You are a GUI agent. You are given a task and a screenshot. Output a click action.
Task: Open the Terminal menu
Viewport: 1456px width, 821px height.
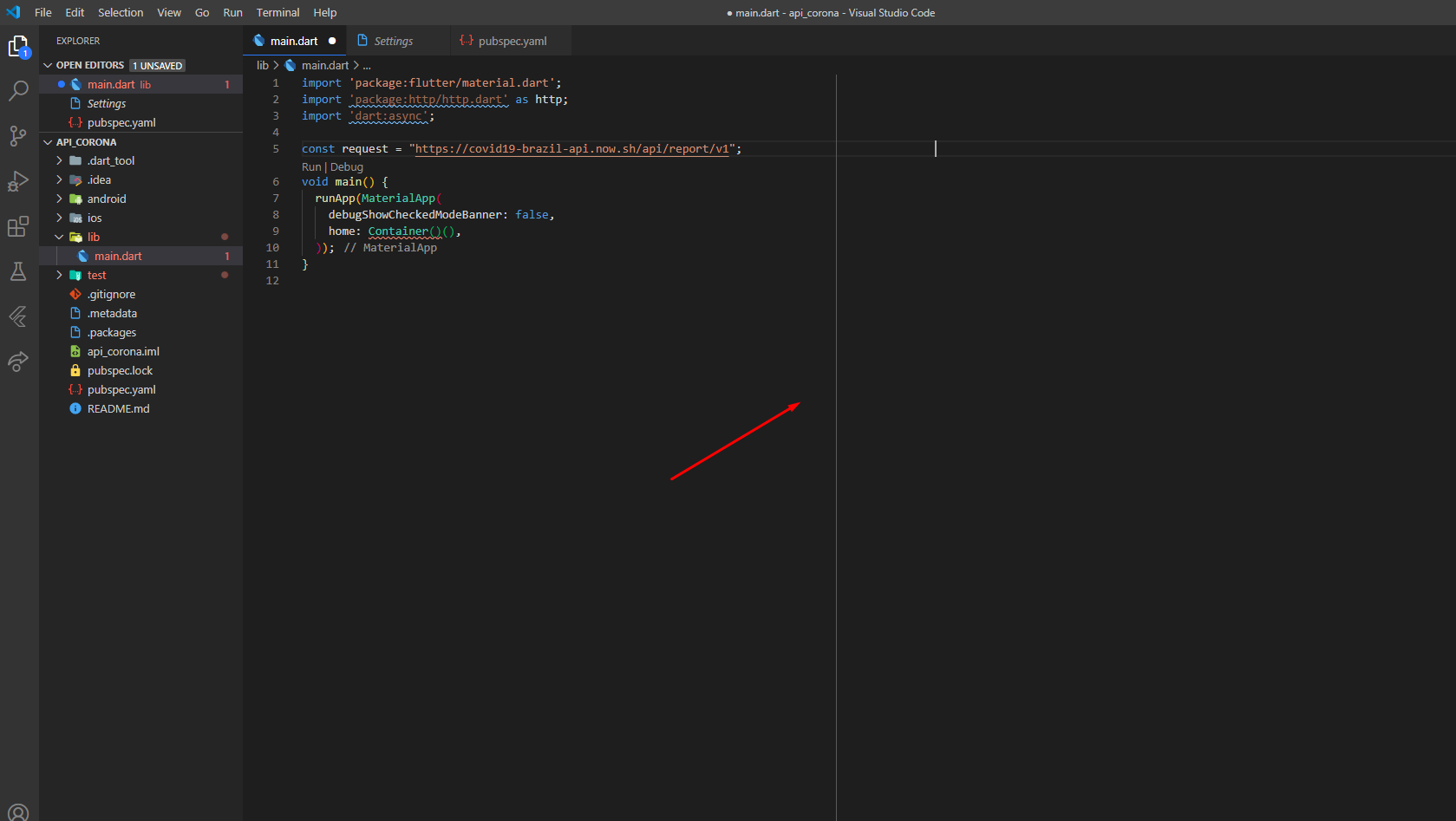click(x=277, y=12)
